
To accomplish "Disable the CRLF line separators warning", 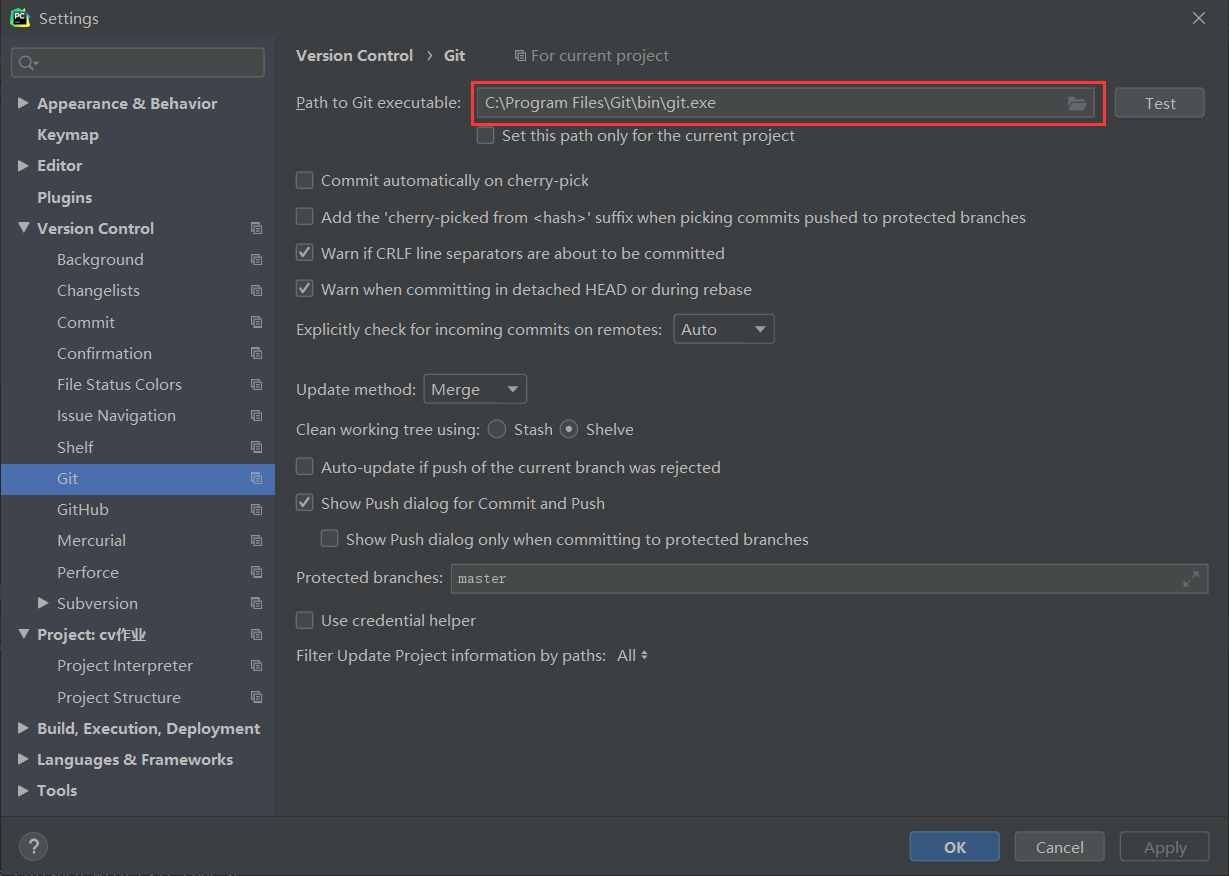I will point(305,254).
